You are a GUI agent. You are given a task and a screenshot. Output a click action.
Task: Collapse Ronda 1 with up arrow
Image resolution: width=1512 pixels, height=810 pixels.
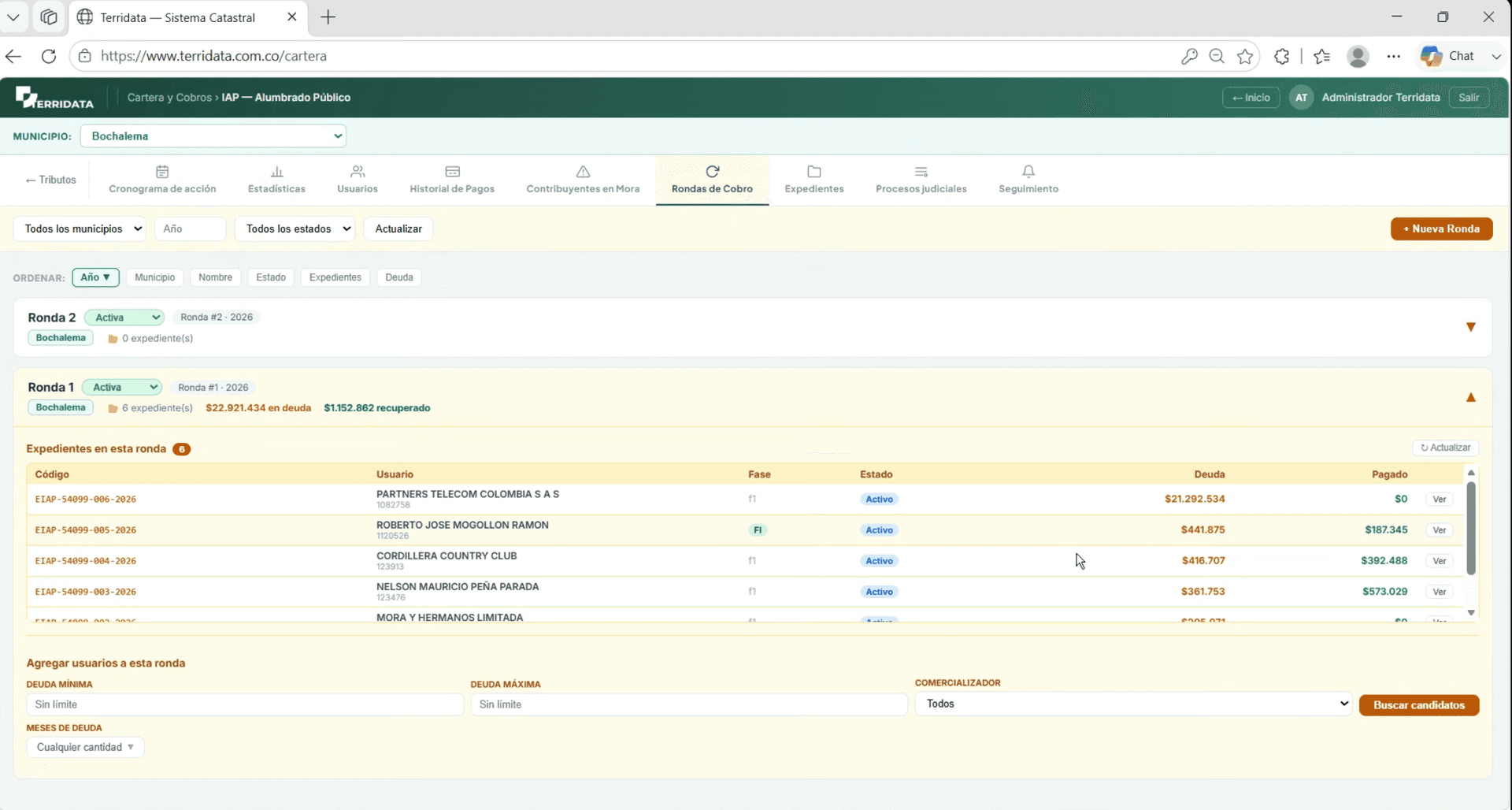coord(1470,397)
